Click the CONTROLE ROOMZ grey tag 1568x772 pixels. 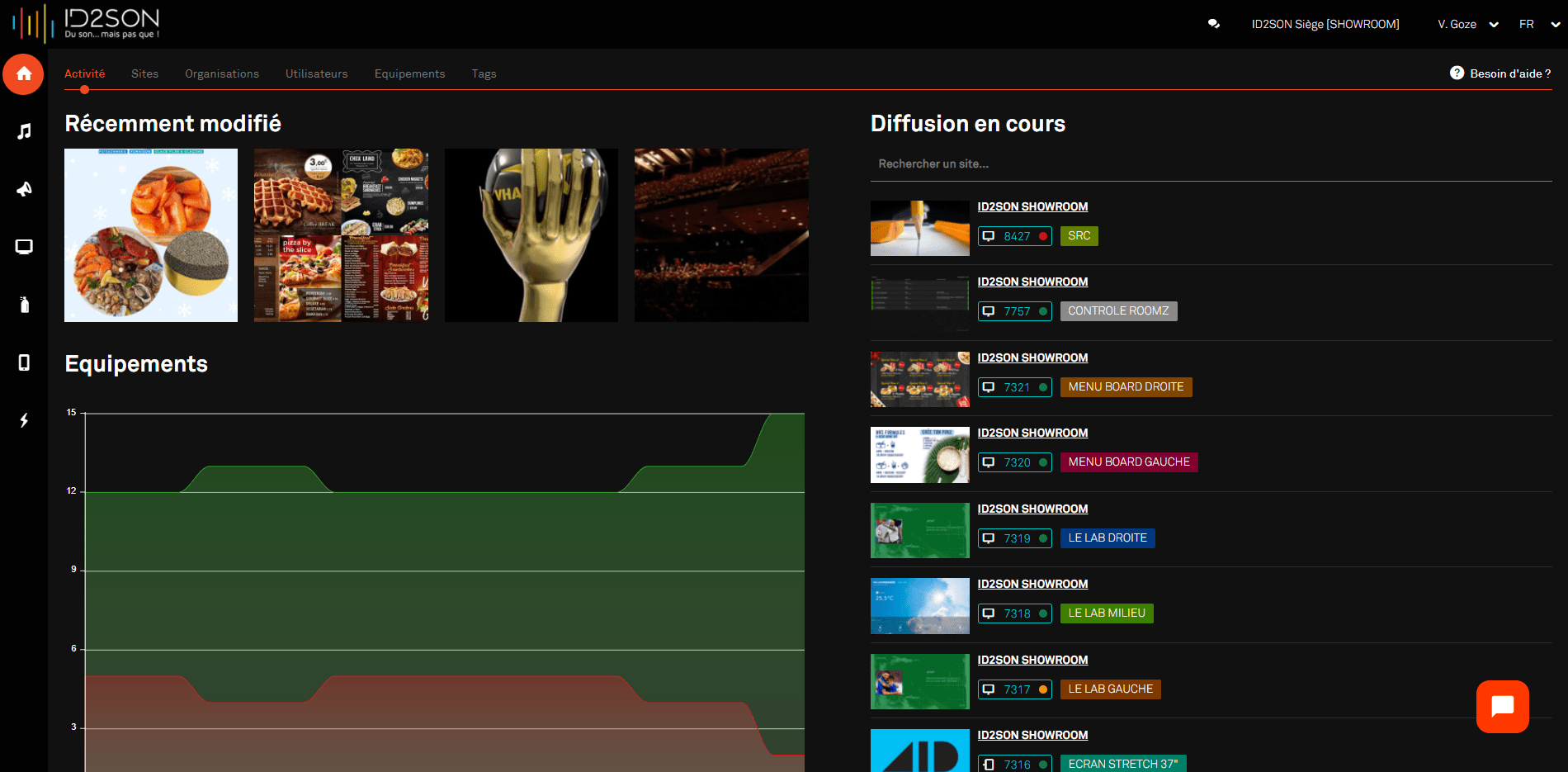click(1118, 311)
